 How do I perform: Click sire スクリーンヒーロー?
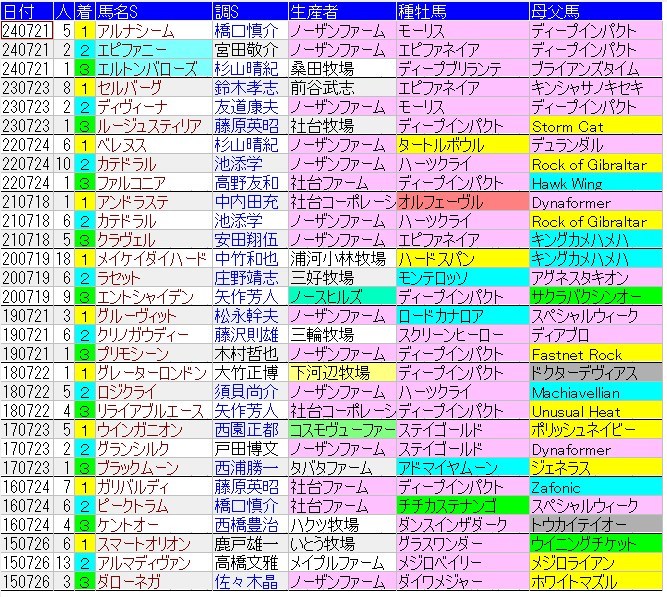pos(462,334)
